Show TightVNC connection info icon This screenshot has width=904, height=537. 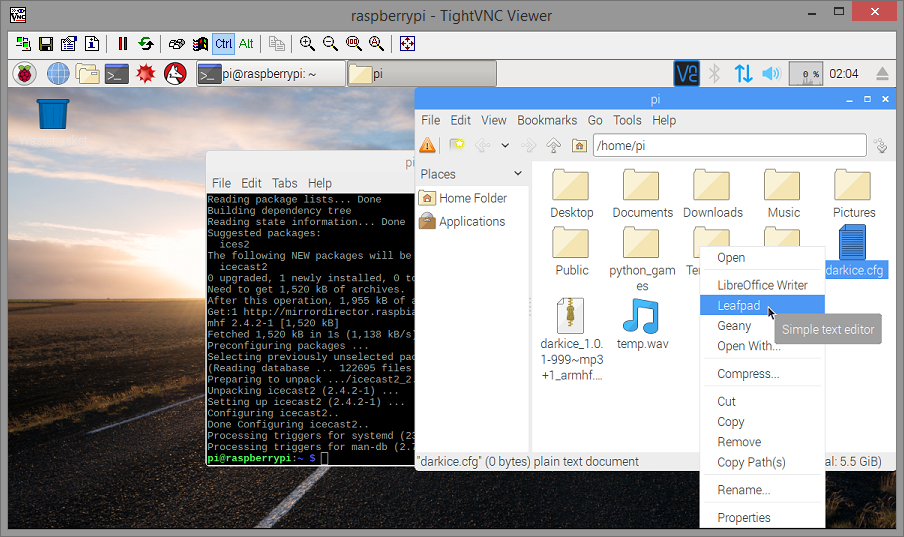click(x=92, y=44)
